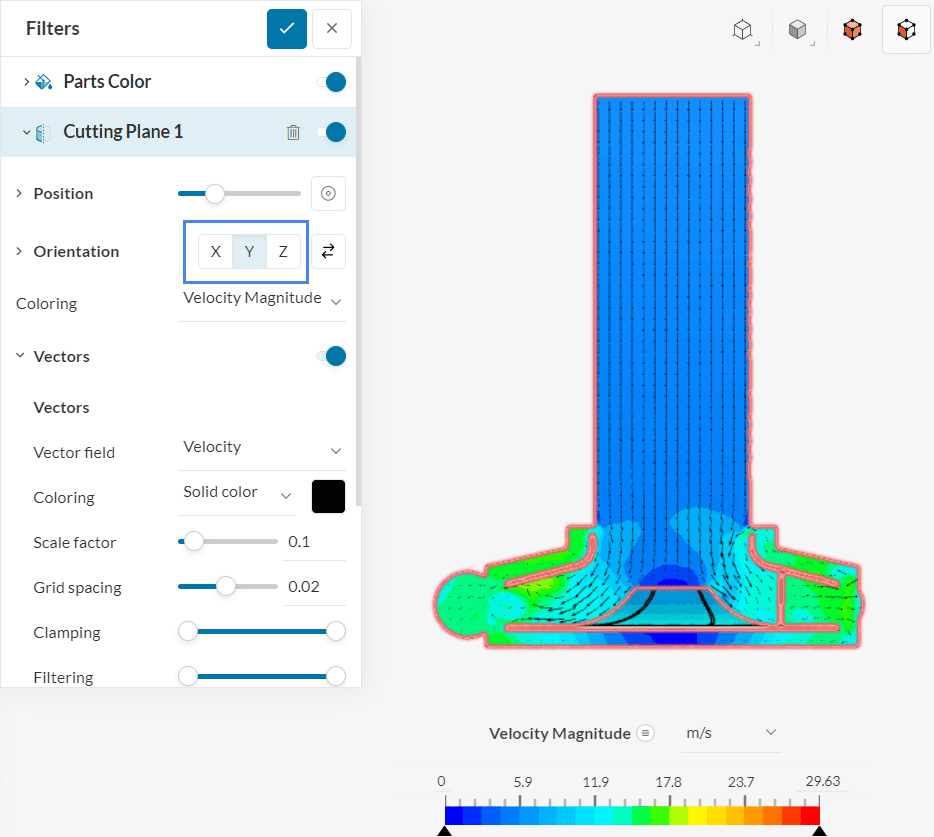Select the solid gray cube render mode
934x837 pixels.
797,30
